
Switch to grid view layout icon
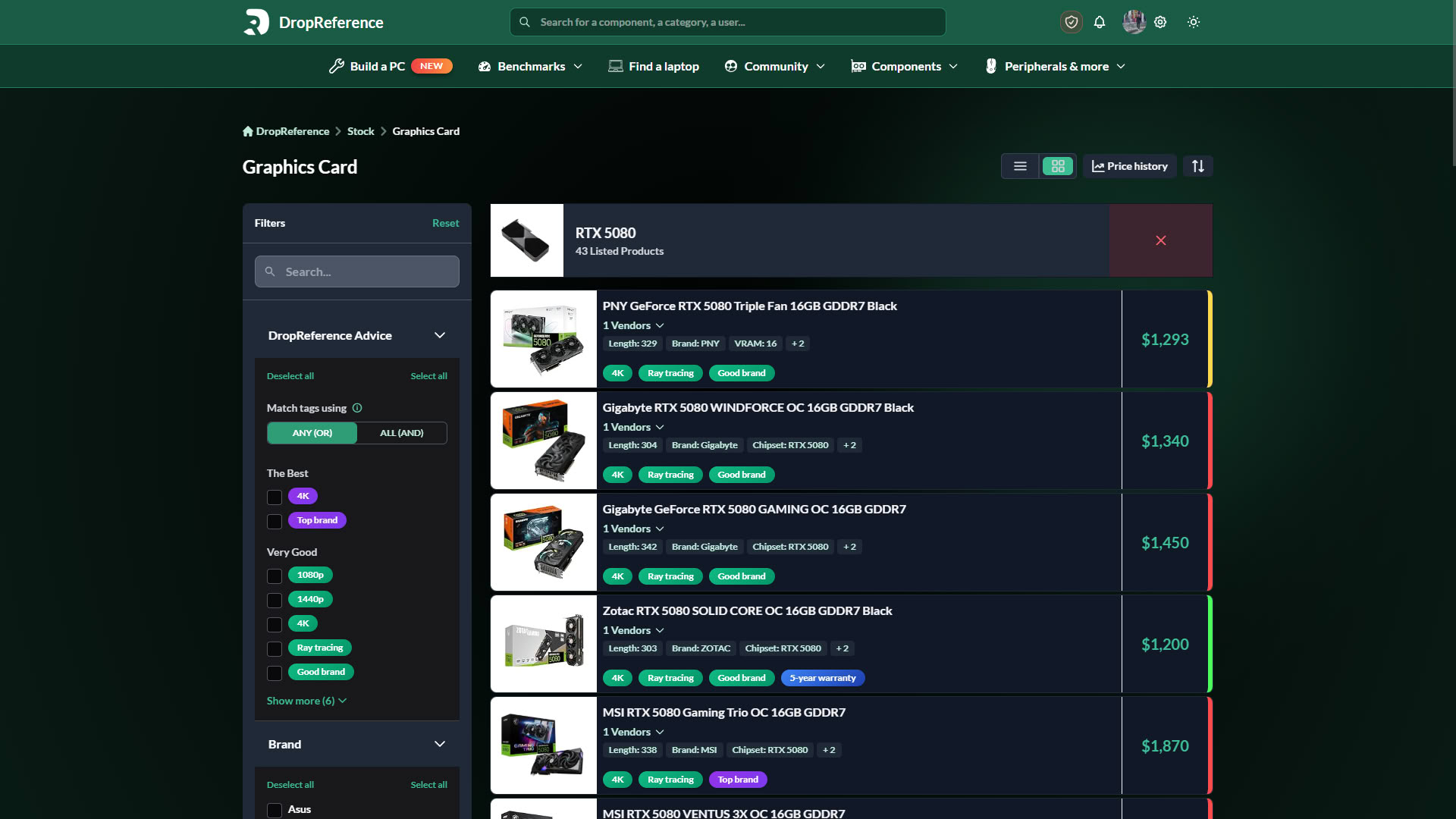click(1058, 166)
